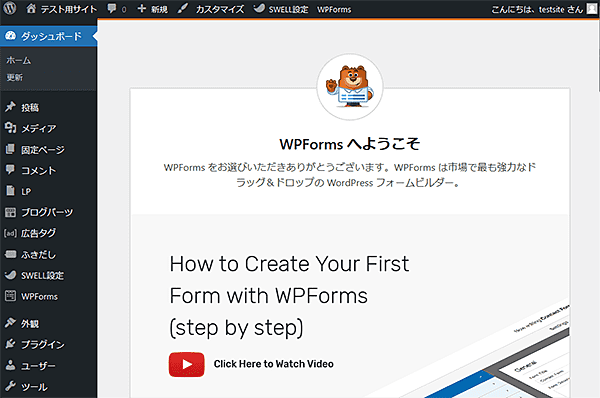Click the brush icon for カスタマイズ
The image size is (600, 398).
tap(183, 8)
